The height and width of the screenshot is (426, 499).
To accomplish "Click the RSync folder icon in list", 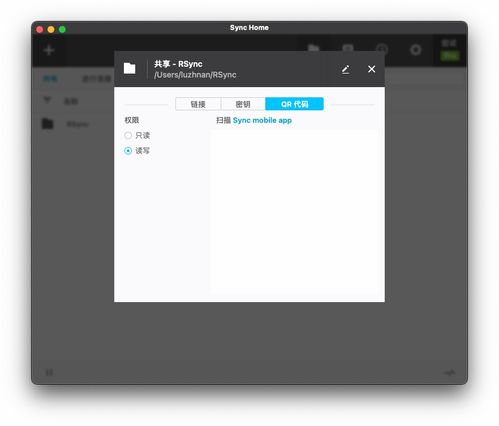I will tap(48, 124).
